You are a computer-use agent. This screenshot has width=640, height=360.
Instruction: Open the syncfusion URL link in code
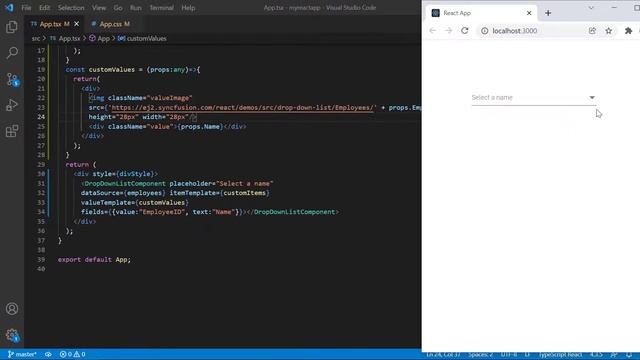242,107
